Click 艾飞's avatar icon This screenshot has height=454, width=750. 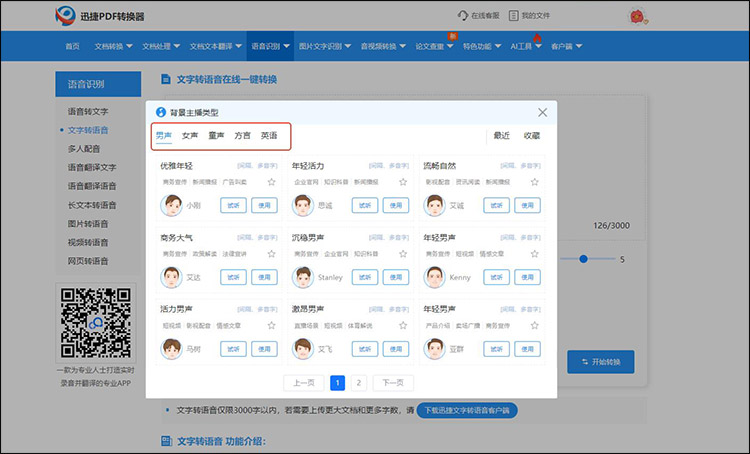[303, 349]
